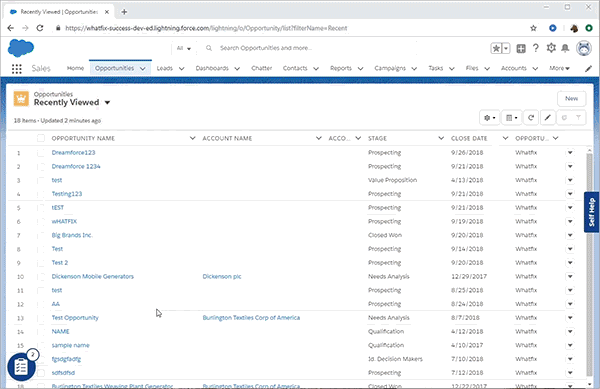
Task: Refresh the Opportunities list view
Action: 531,118
